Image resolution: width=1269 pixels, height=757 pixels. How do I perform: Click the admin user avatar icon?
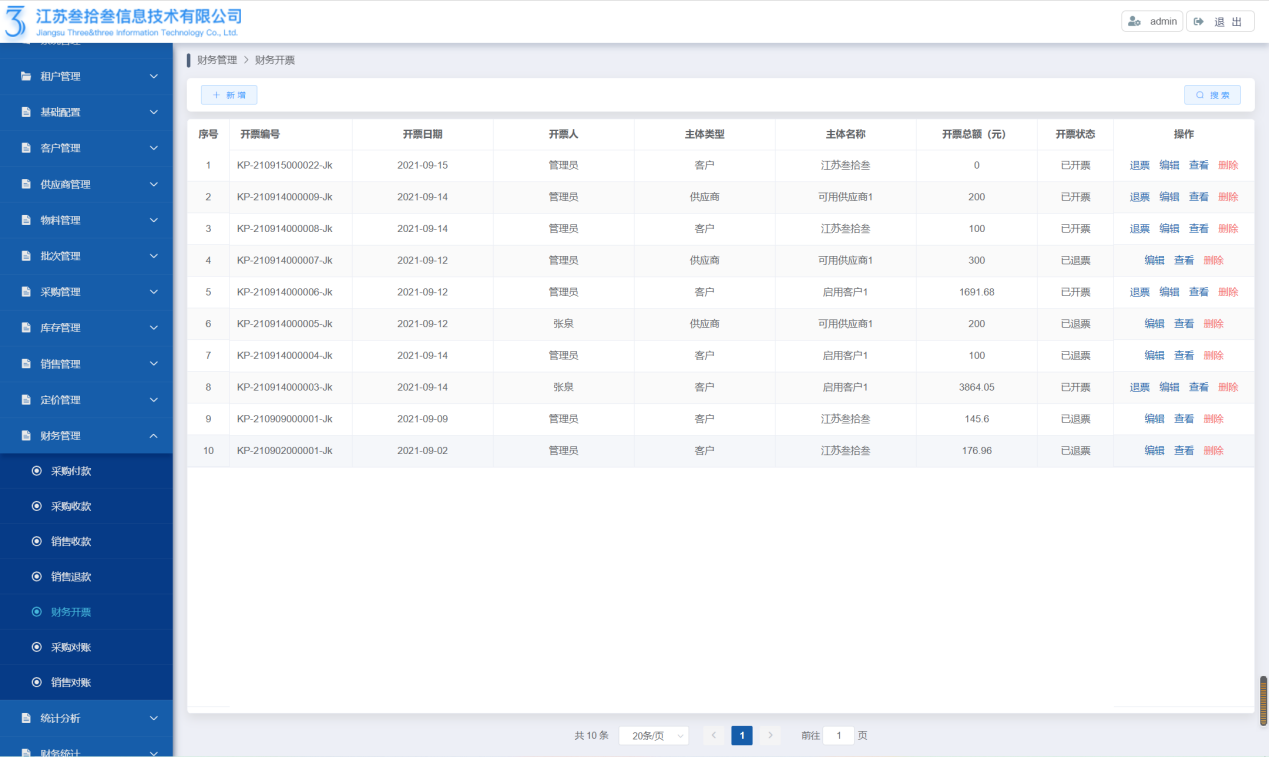[1134, 22]
